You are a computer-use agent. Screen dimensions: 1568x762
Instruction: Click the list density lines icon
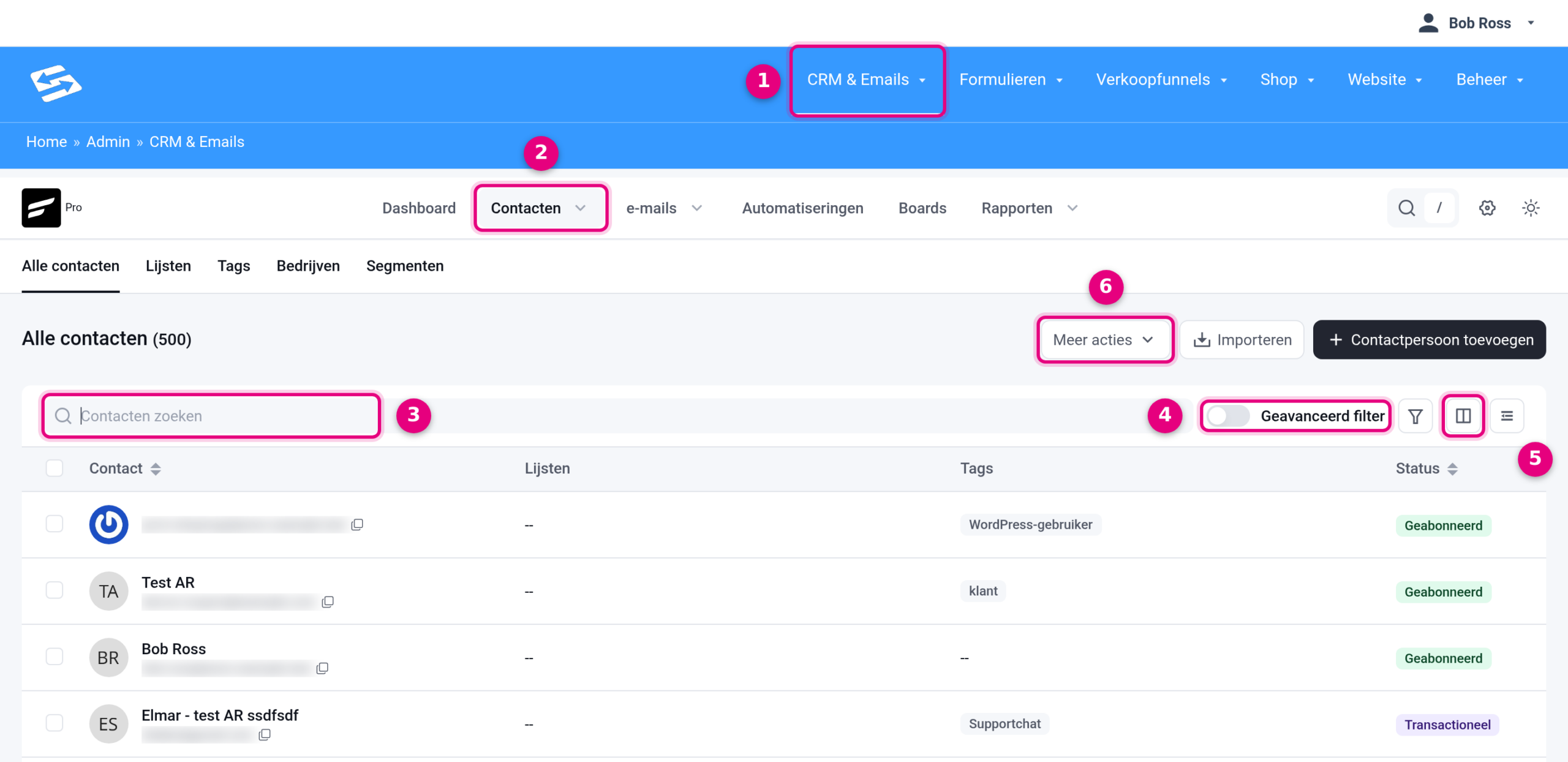(1507, 416)
